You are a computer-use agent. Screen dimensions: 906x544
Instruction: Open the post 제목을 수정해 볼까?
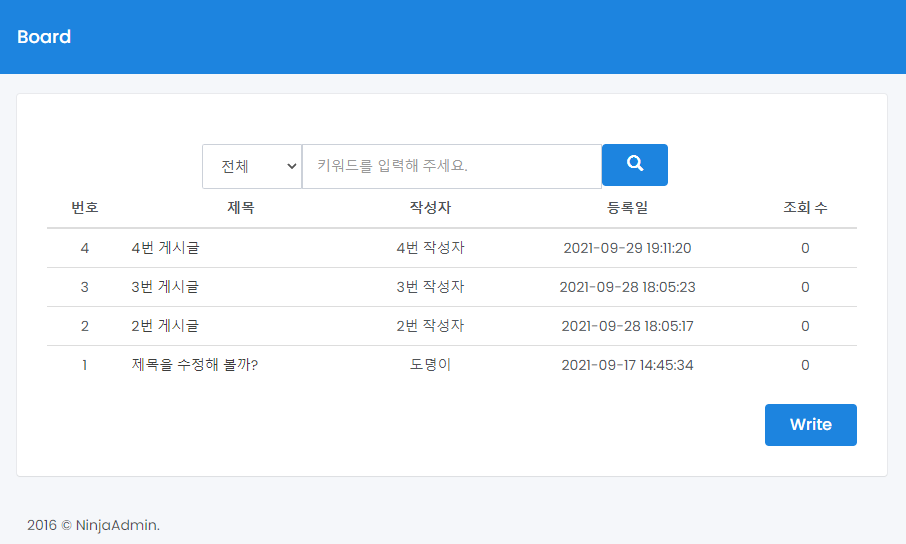pyautogui.click(x=195, y=365)
